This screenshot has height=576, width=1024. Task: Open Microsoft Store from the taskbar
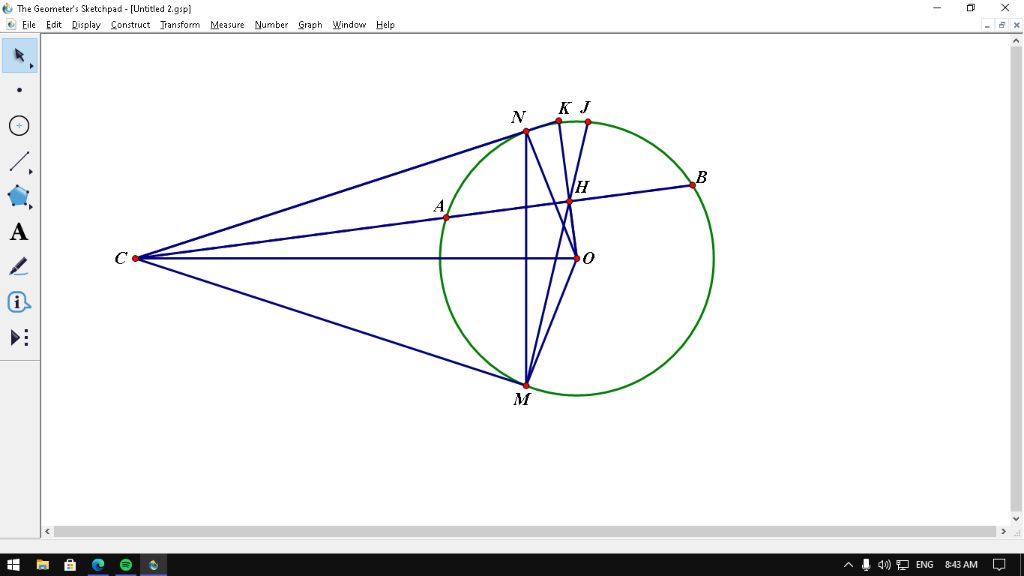tap(70, 565)
